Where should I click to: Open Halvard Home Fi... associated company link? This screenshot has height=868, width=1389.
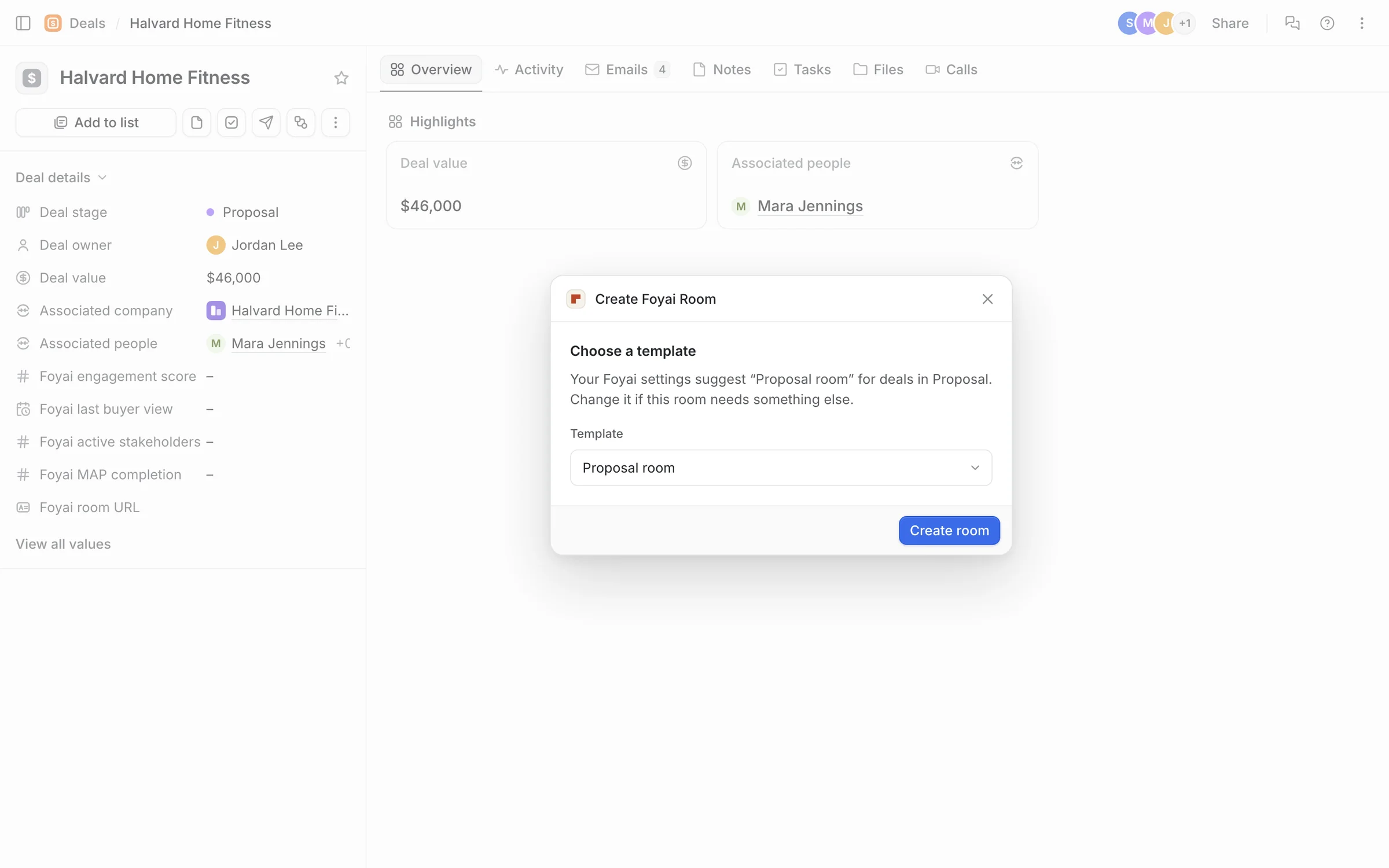click(290, 311)
